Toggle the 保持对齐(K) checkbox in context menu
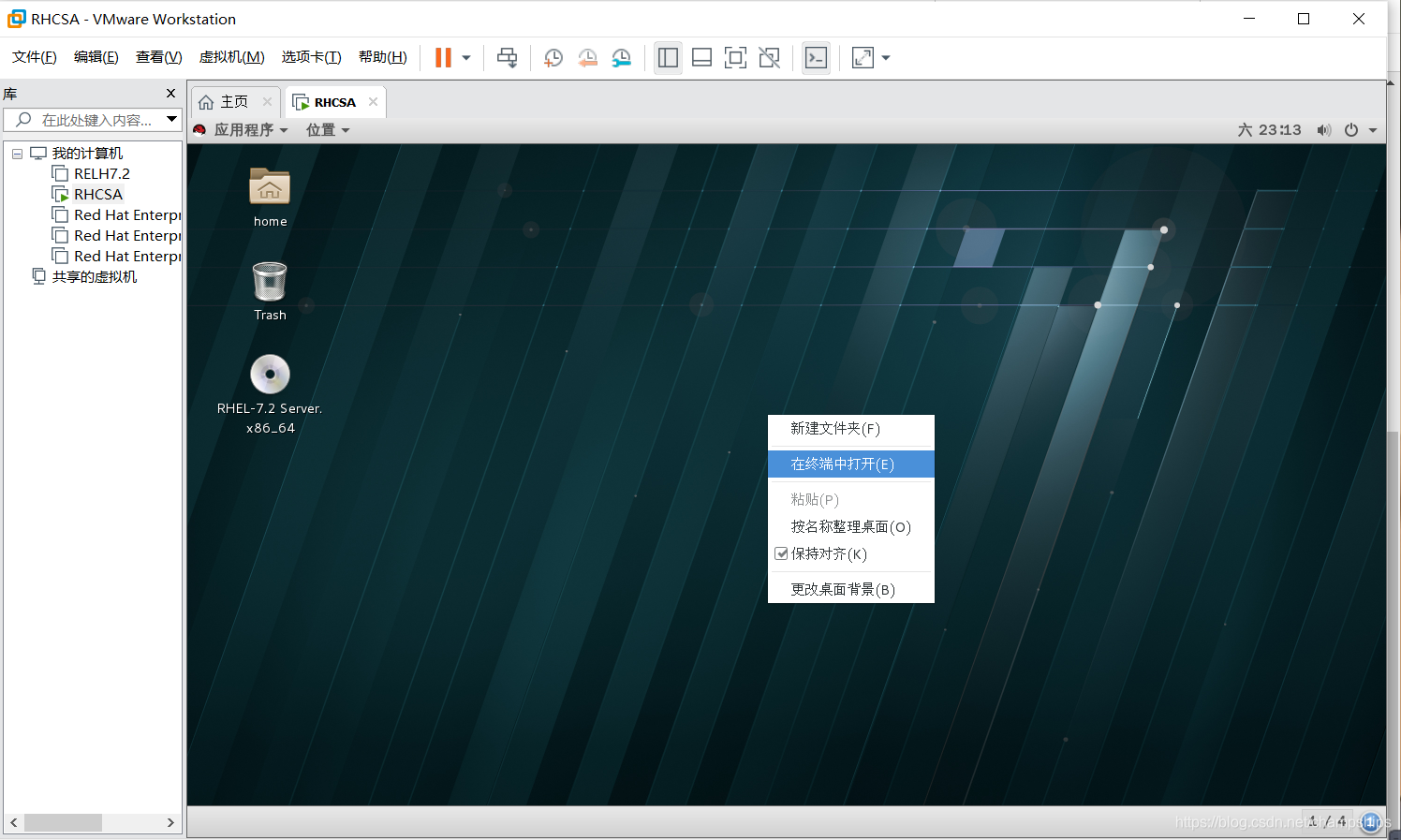The width and height of the screenshot is (1401, 840). 781,553
